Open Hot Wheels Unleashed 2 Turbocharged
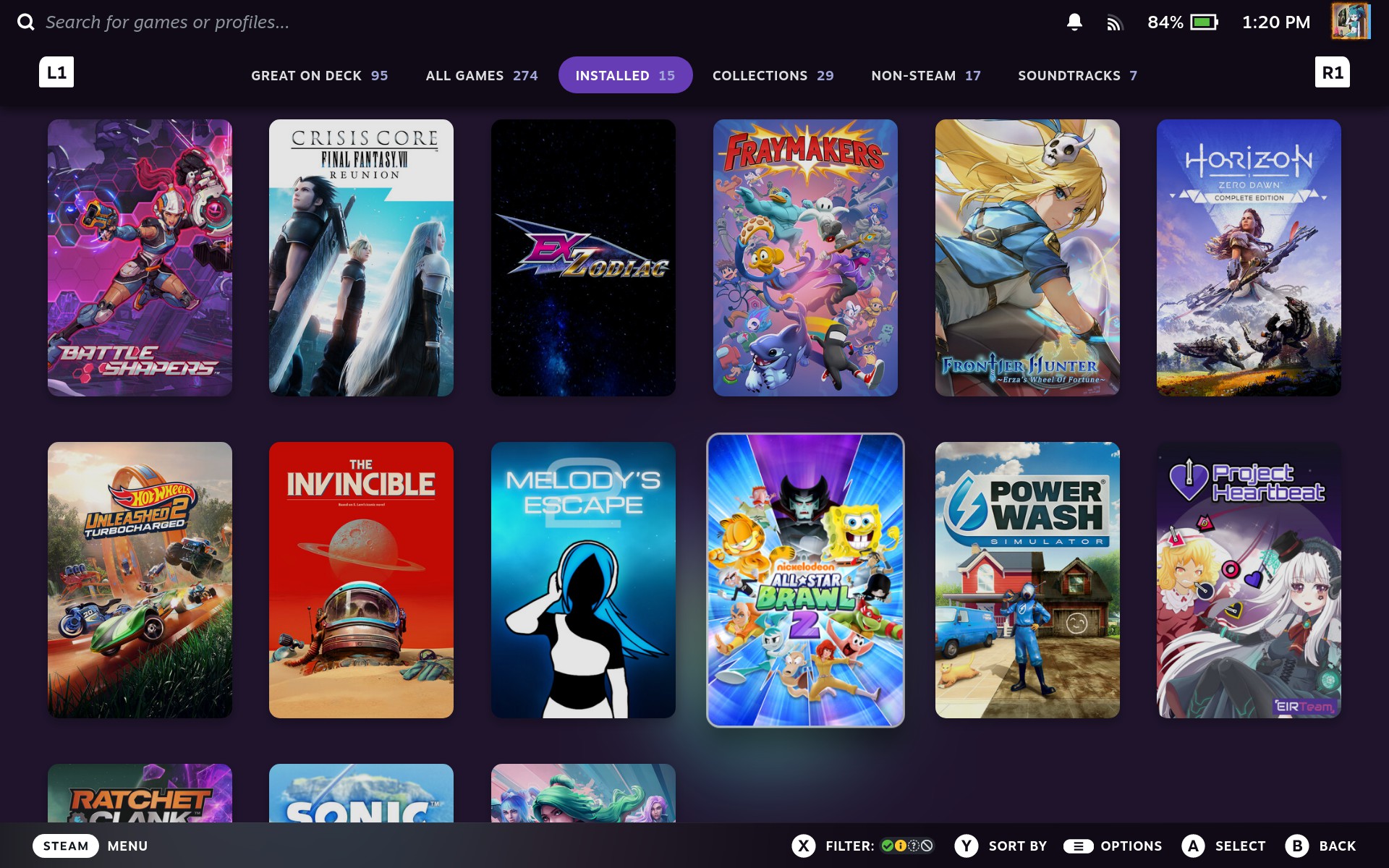1389x868 pixels. 140,580
